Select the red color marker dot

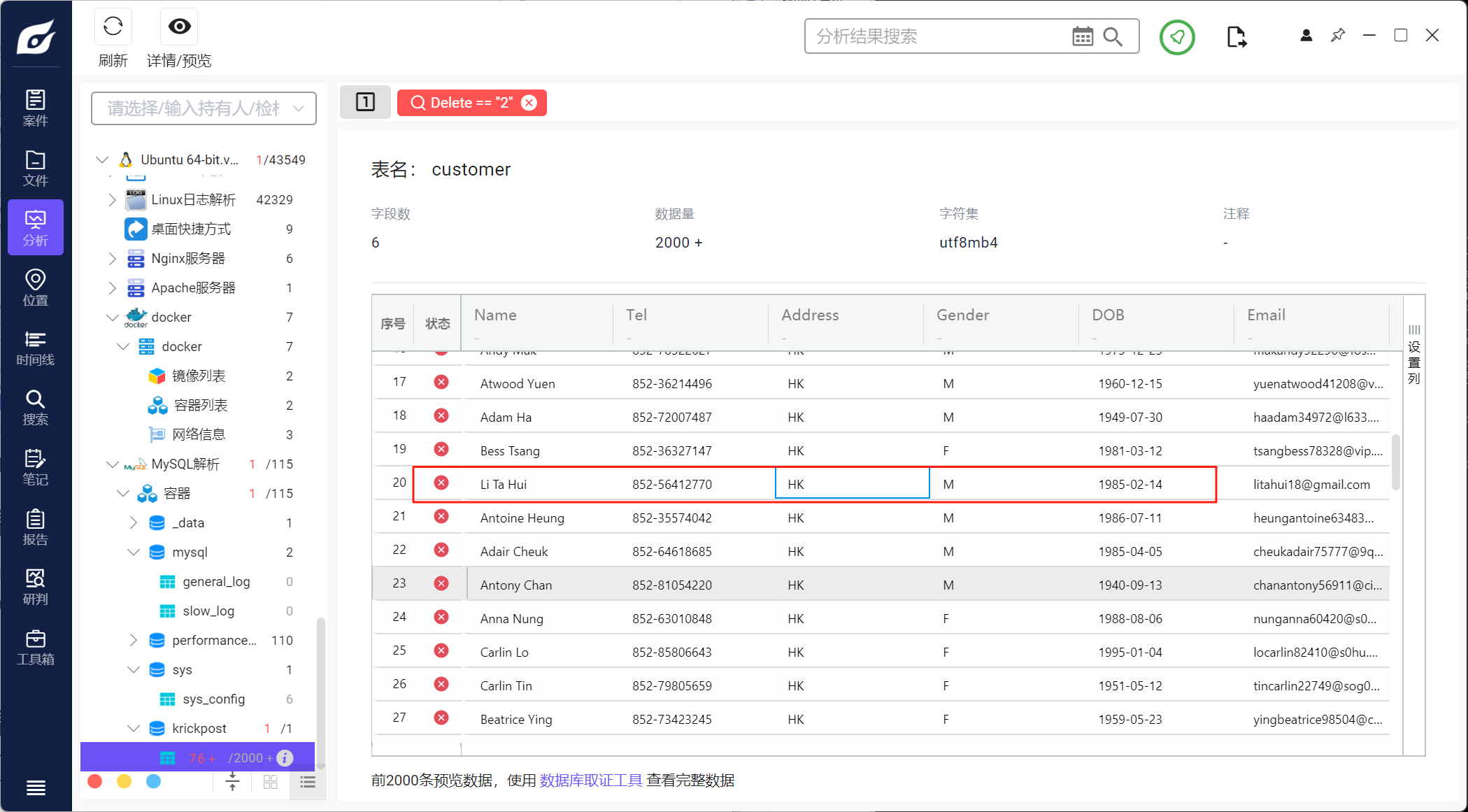pos(95,781)
